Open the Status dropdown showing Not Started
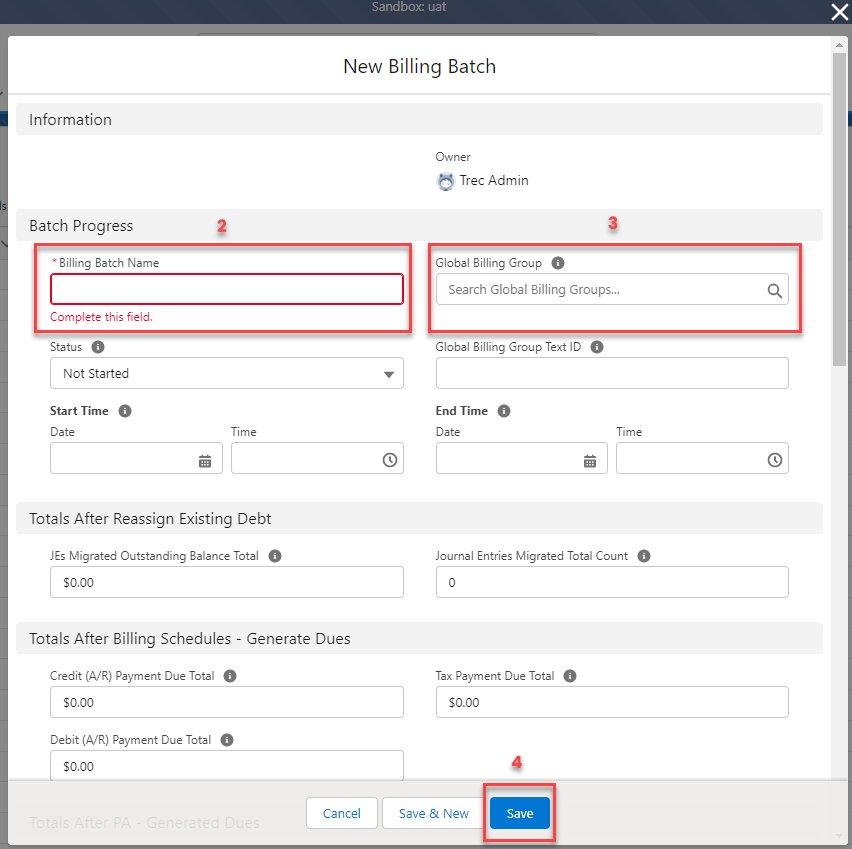This screenshot has width=852, height=849. (x=226, y=373)
